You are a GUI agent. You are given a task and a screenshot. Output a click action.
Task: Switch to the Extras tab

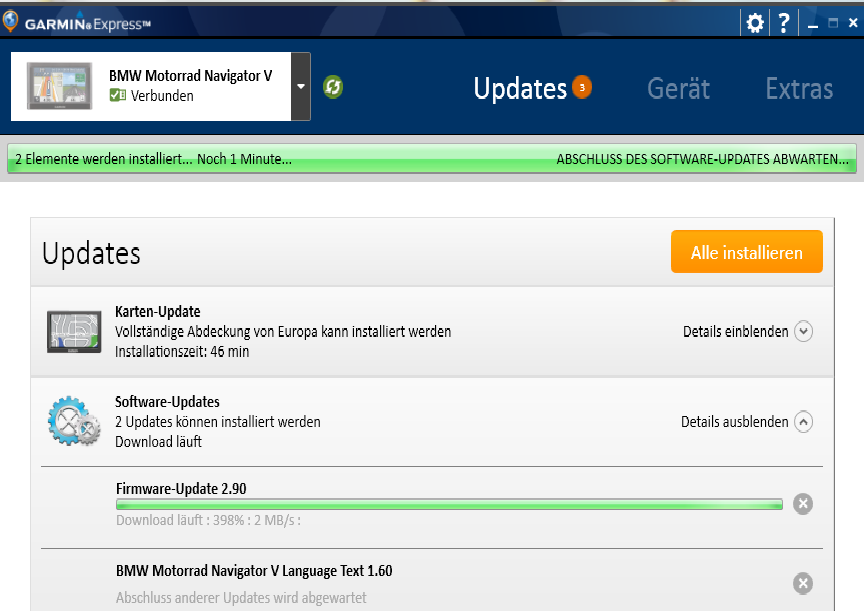click(x=799, y=88)
